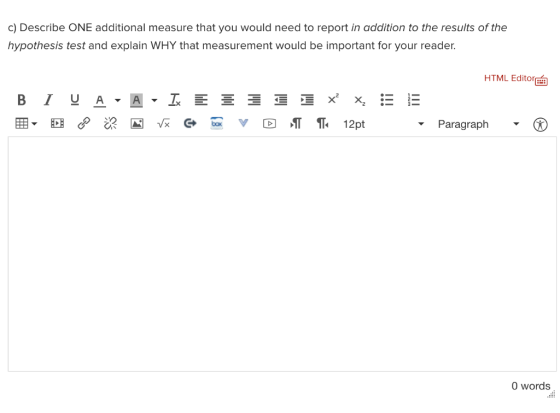The width and height of the screenshot is (560, 413).
Task: Click the editor resize handle
Action: (x=552, y=394)
